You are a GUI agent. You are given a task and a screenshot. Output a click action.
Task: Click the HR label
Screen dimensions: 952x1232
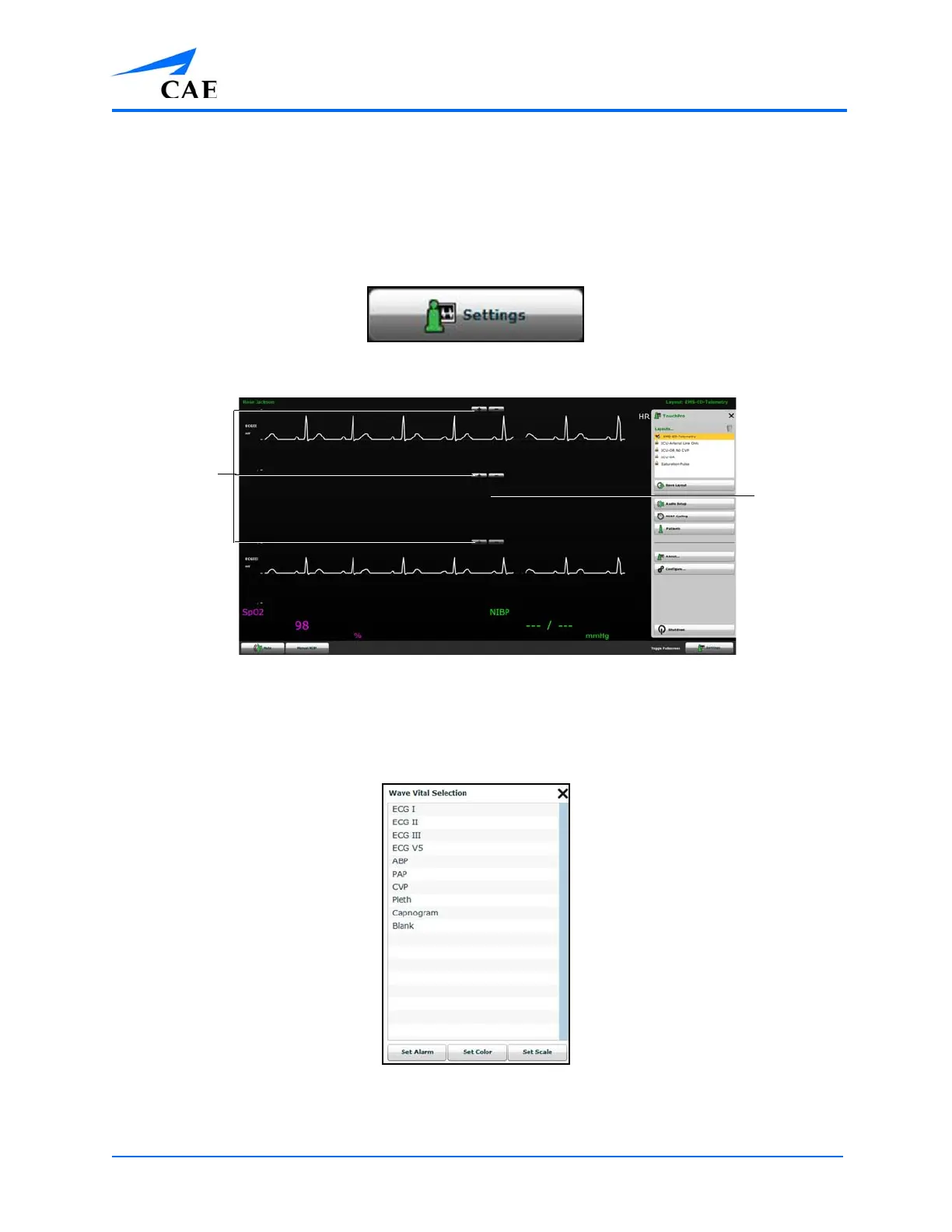point(644,416)
